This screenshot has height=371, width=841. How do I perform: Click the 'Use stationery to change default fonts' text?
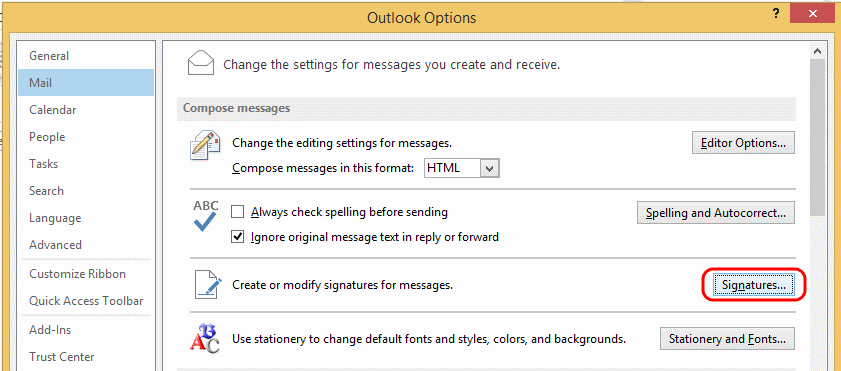pyautogui.click(x=429, y=339)
